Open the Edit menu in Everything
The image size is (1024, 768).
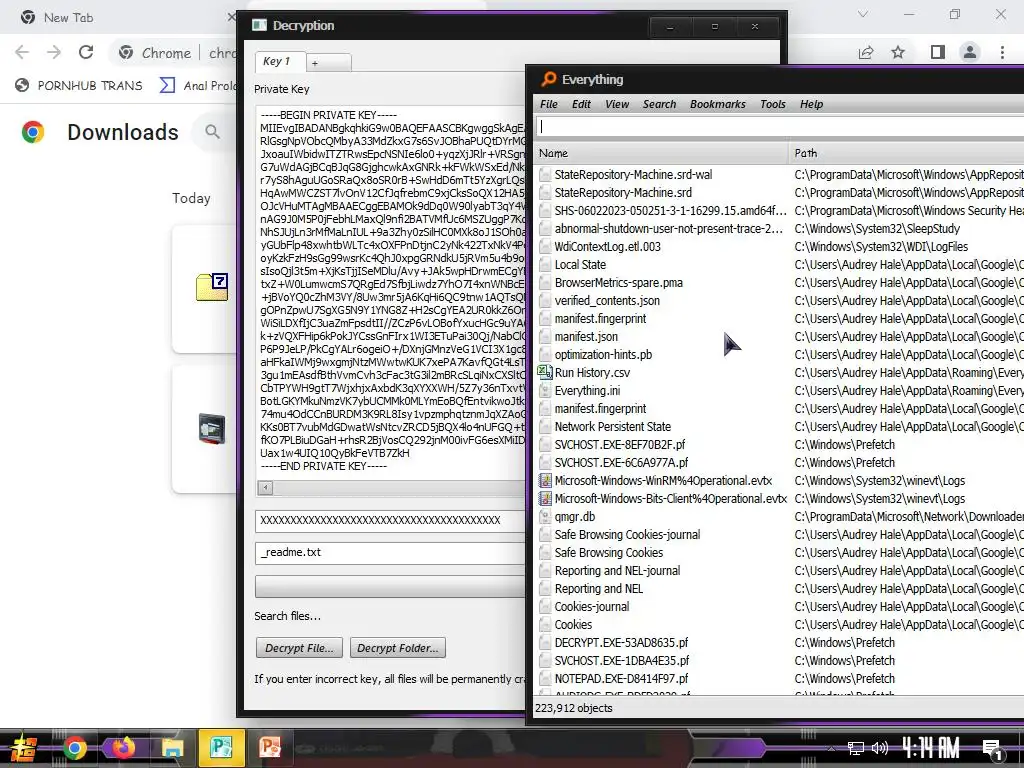click(581, 104)
